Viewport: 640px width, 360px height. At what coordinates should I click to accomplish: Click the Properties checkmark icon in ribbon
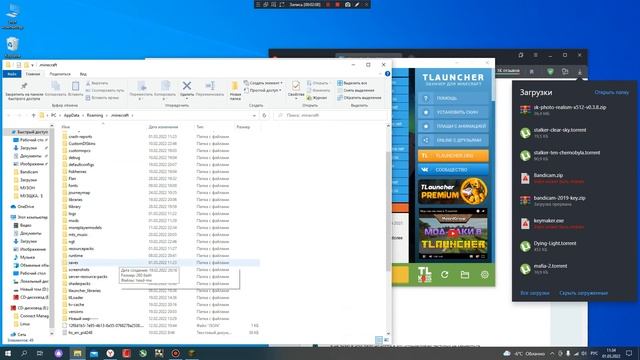coord(296,86)
